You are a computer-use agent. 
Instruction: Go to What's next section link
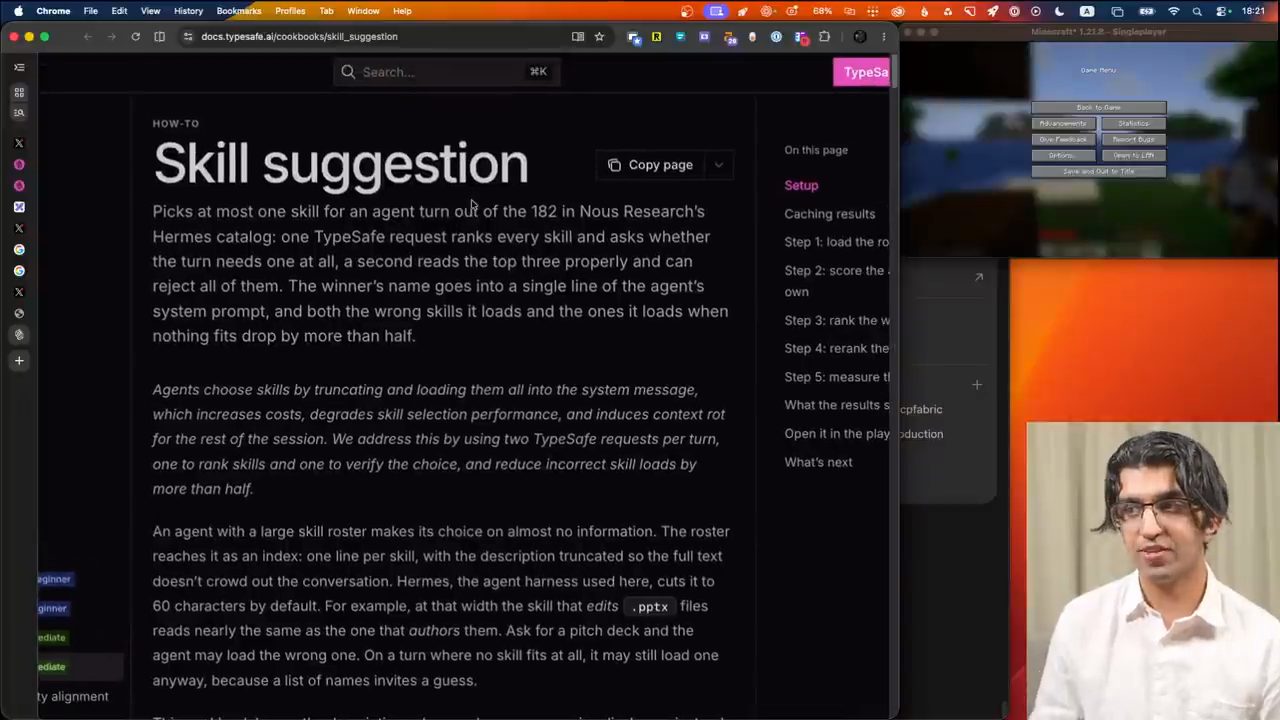pos(818,462)
